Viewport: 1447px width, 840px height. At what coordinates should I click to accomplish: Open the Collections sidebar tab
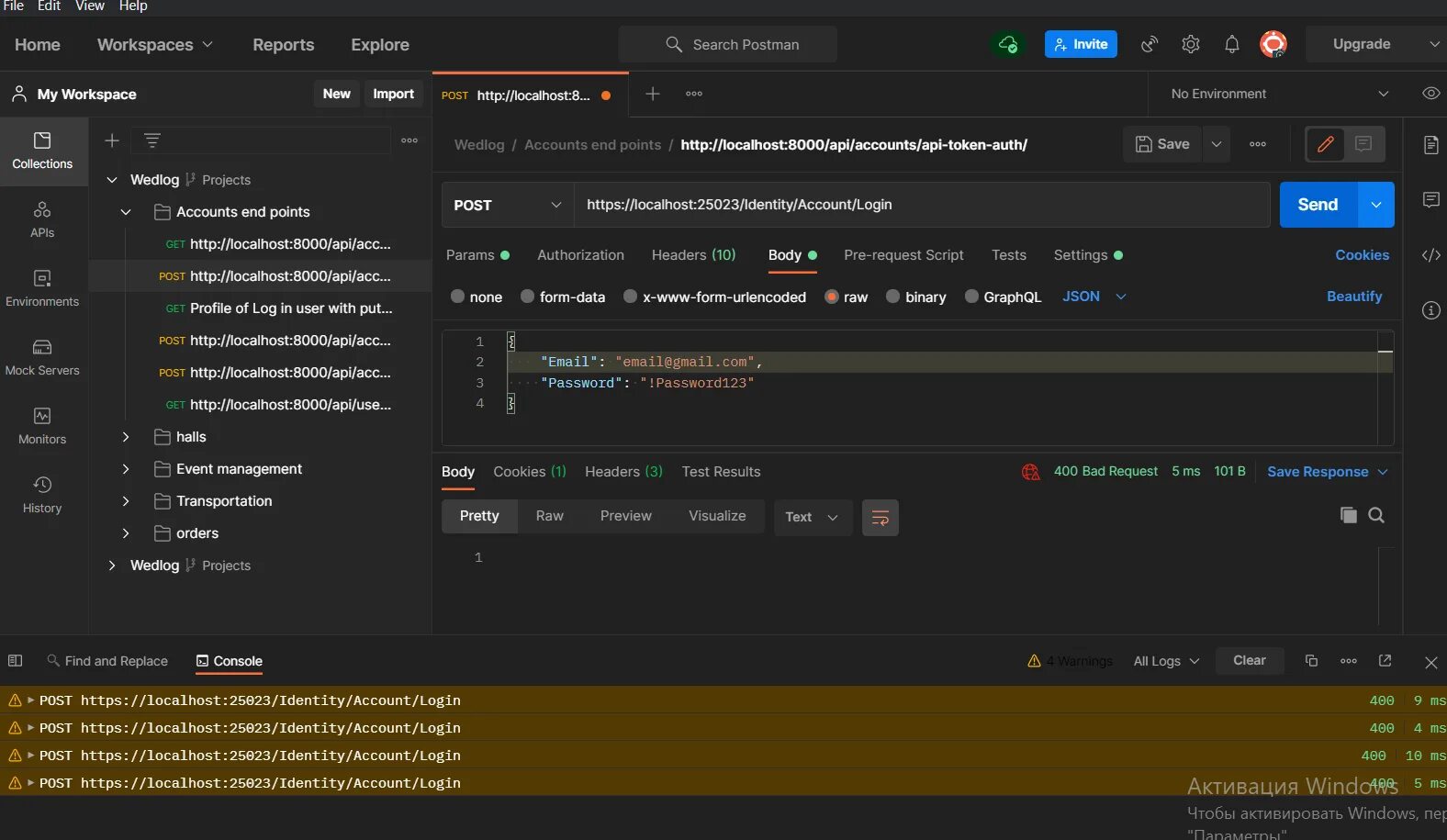point(42,151)
